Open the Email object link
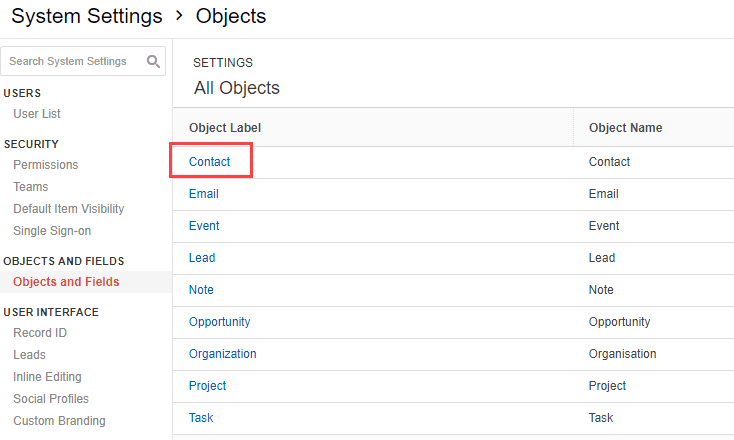 tap(204, 194)
